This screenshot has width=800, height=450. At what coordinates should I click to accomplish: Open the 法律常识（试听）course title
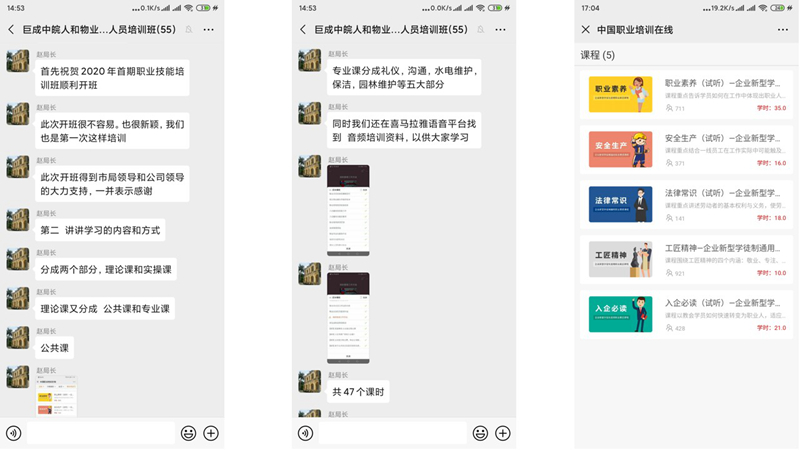click(722, 192)
